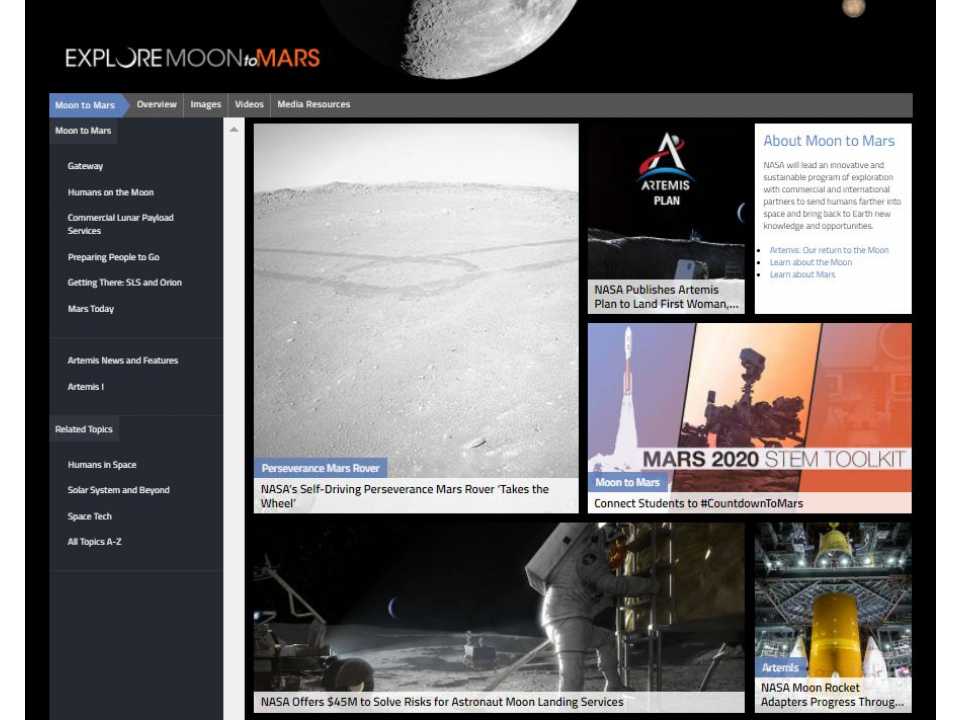Open the Gateway sidebar link

85,165
